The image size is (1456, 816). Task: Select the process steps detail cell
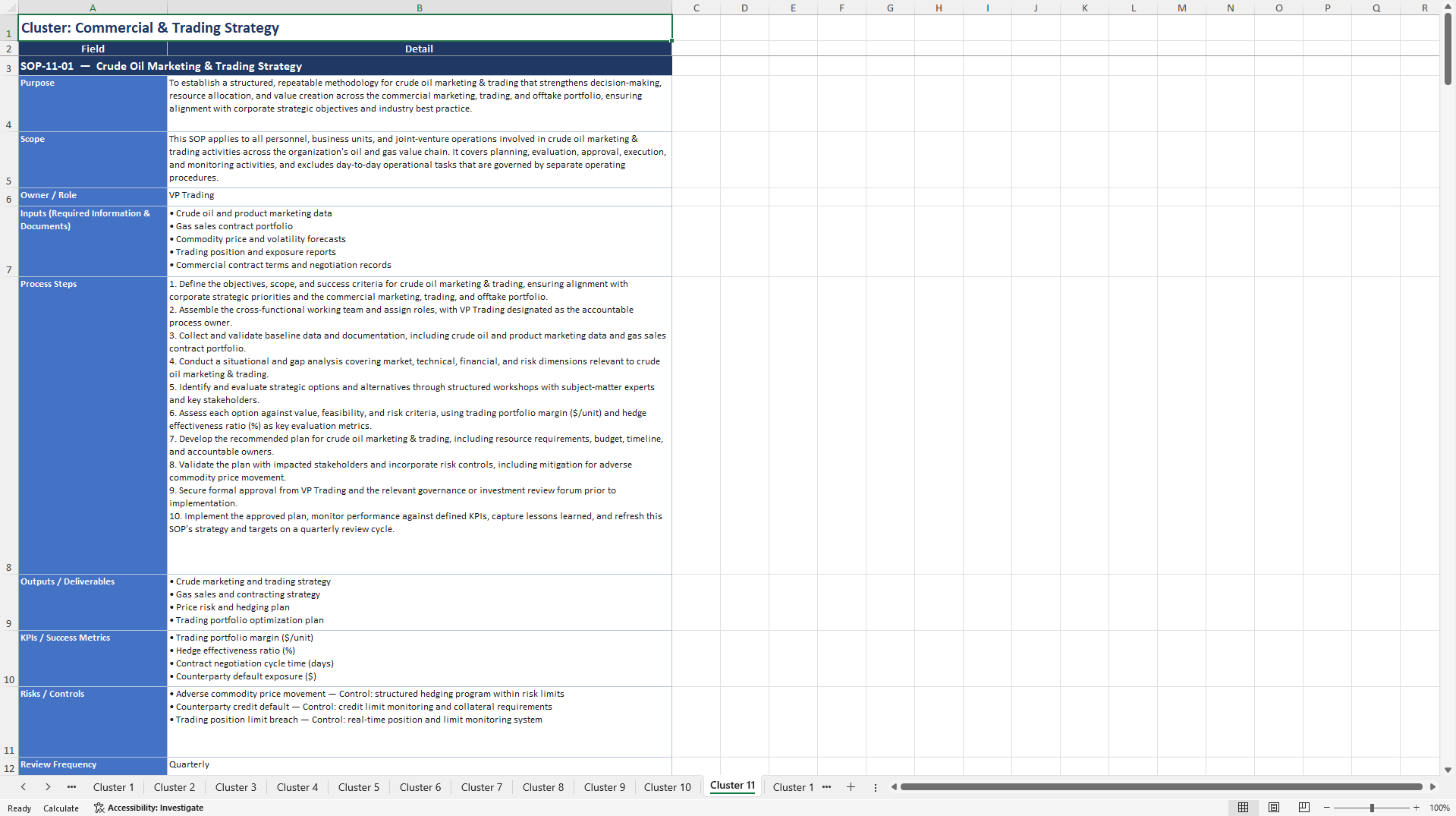(x=420, y=425)
